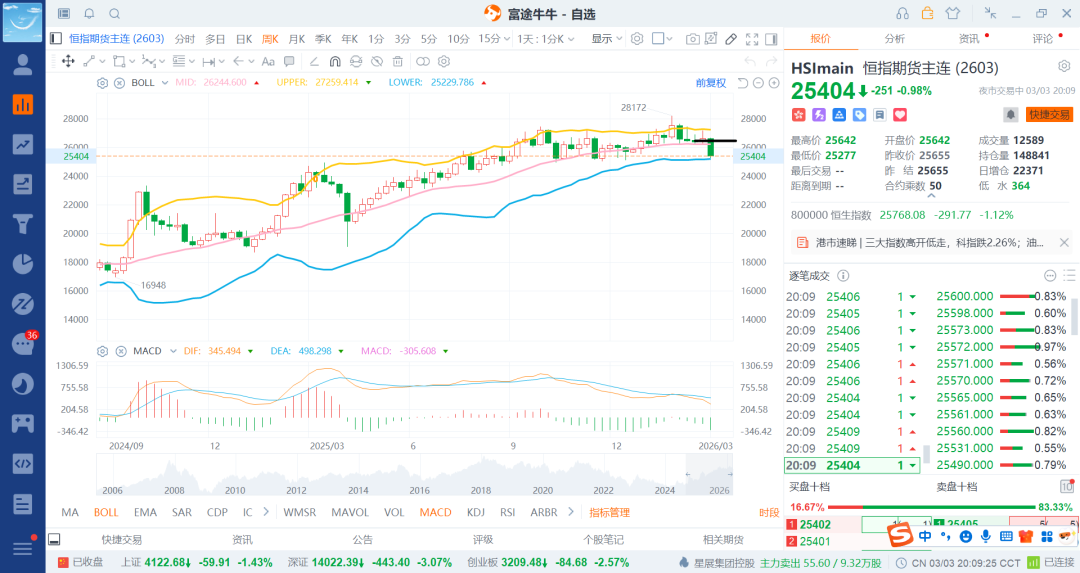Select the move crosshair drawing tool
The width and height of the screenshot is (1080, 573).
[x=68, y=61]
